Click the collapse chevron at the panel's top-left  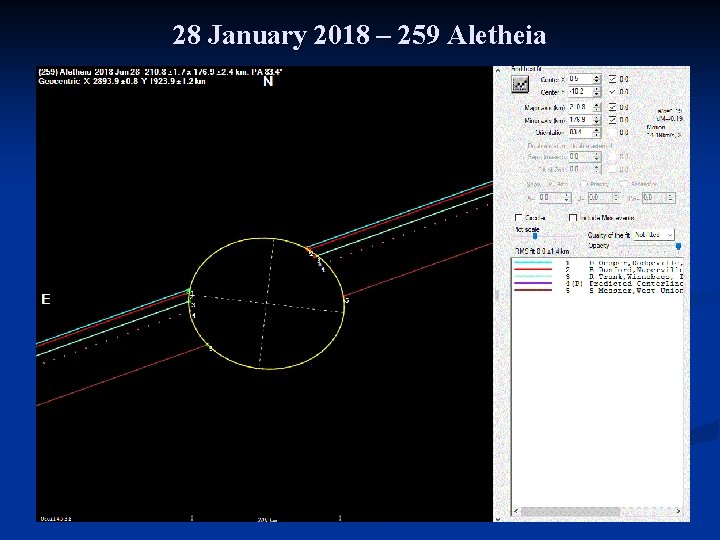498,70
